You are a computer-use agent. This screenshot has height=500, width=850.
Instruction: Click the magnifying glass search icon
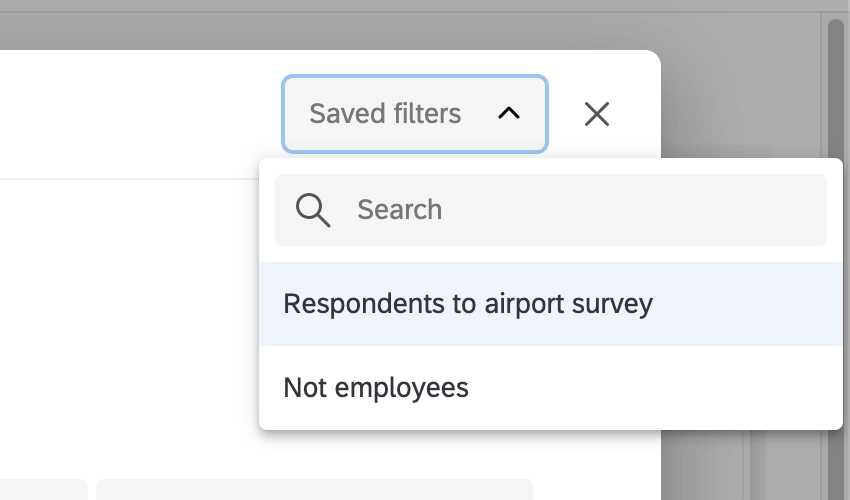pyautogui.click(x=313, y=210)
